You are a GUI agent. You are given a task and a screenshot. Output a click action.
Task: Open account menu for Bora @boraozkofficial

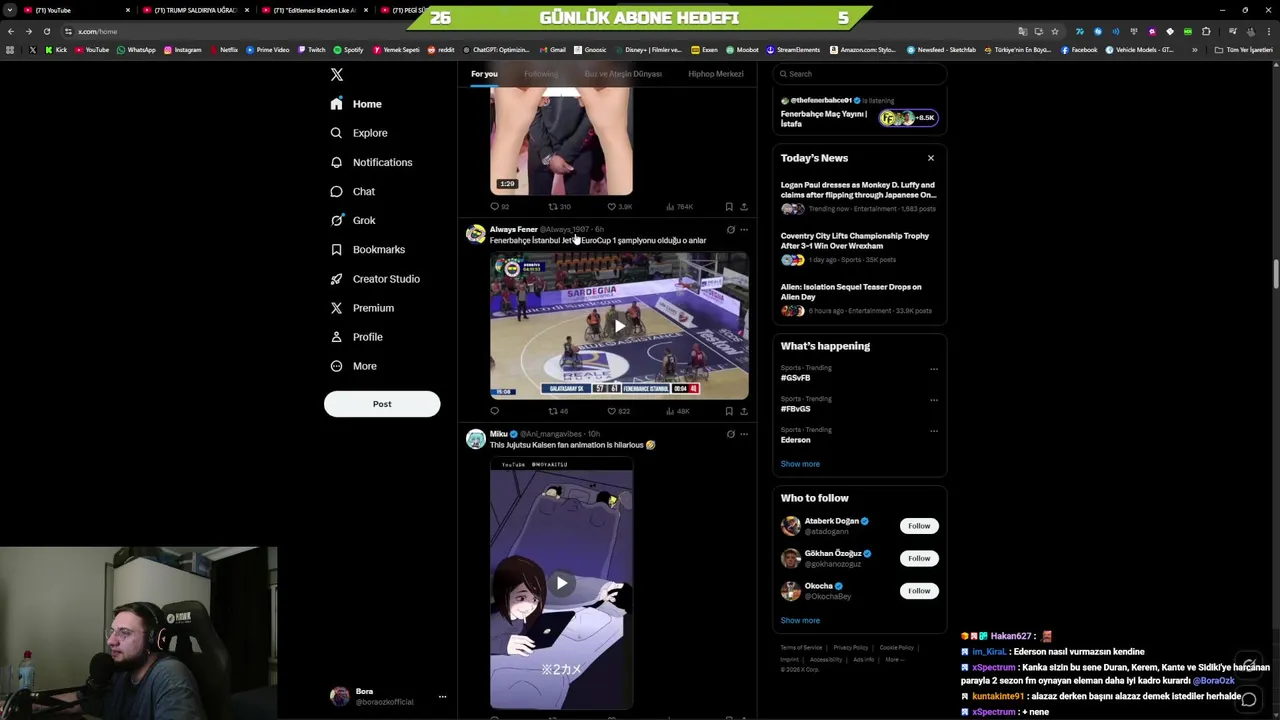442,697
